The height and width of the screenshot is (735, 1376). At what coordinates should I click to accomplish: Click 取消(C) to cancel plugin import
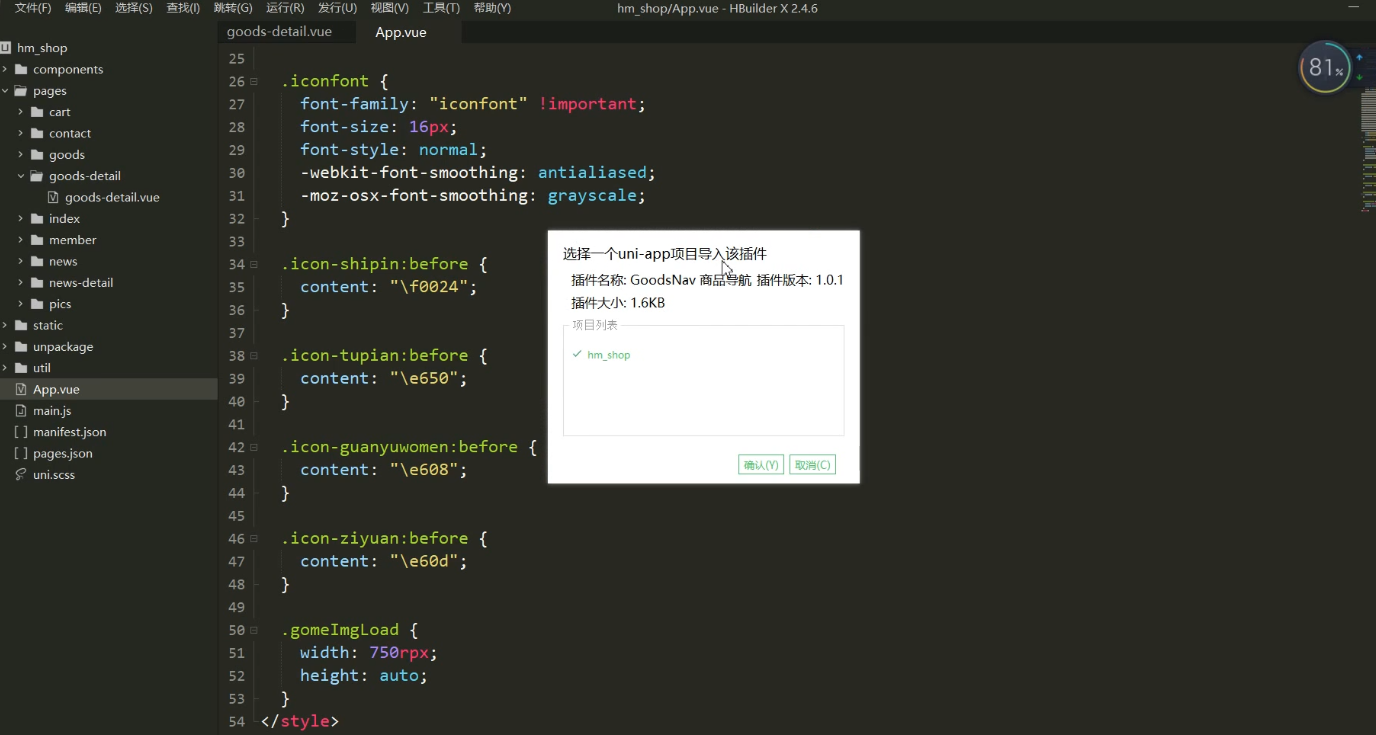(812, 465)
